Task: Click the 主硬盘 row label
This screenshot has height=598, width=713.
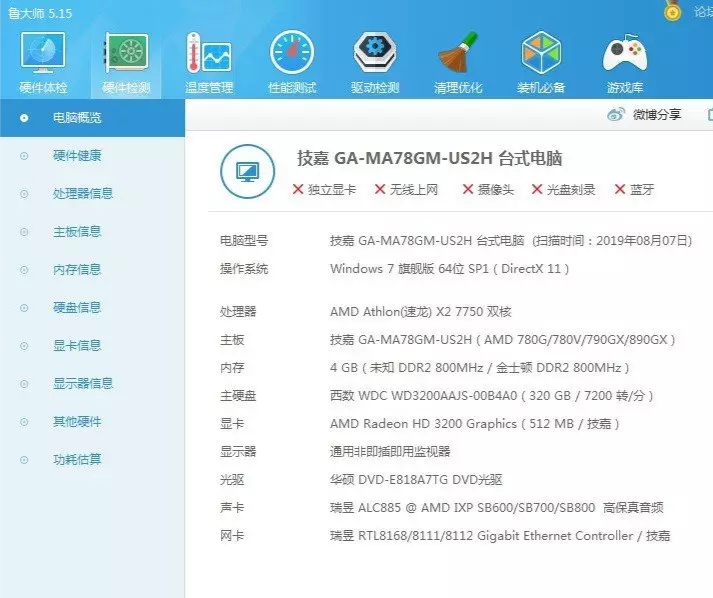Action: [x=238, y=396]
